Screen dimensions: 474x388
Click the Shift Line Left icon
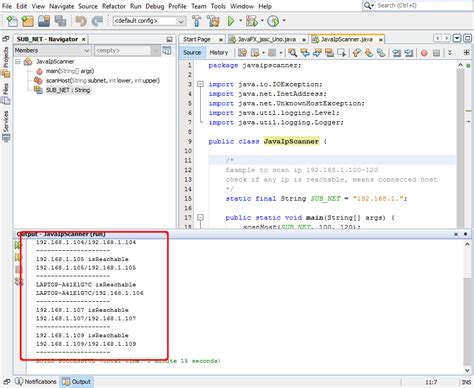coord(396,53)
